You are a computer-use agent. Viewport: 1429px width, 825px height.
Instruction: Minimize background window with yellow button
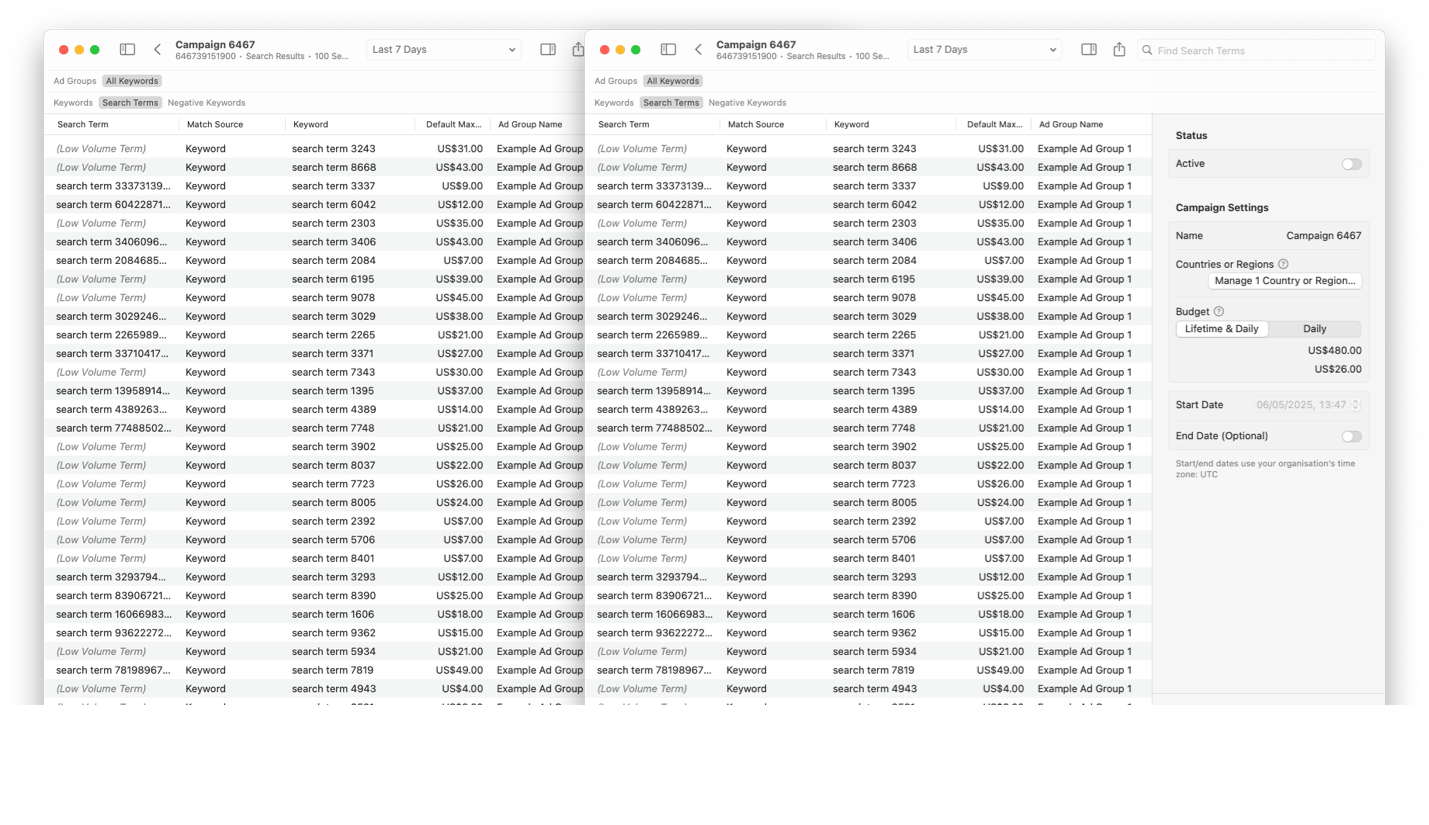pyautogui.click(x=79, y=50)
